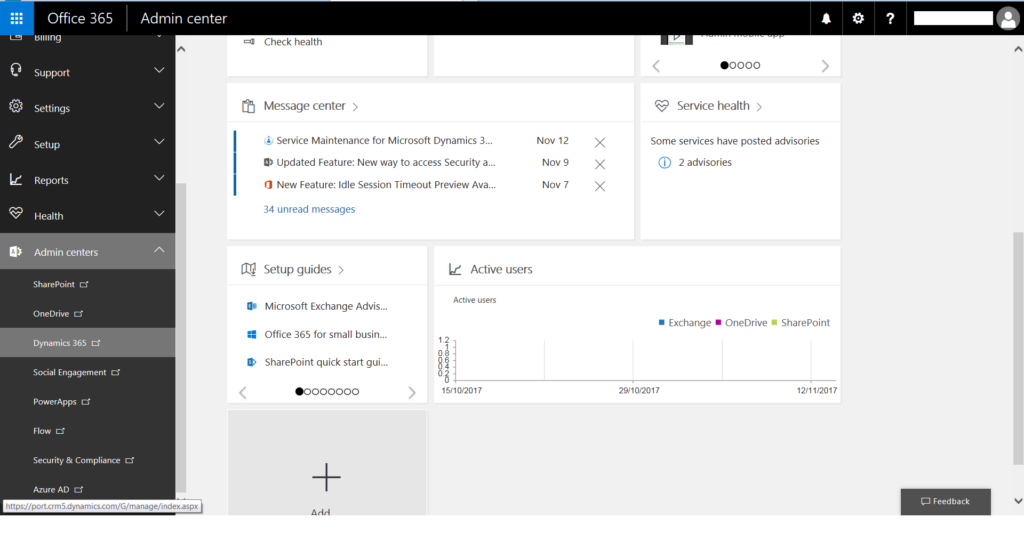1024x550 pixels.
Task: Select second dot in top carousel pager
Action: 733,65
